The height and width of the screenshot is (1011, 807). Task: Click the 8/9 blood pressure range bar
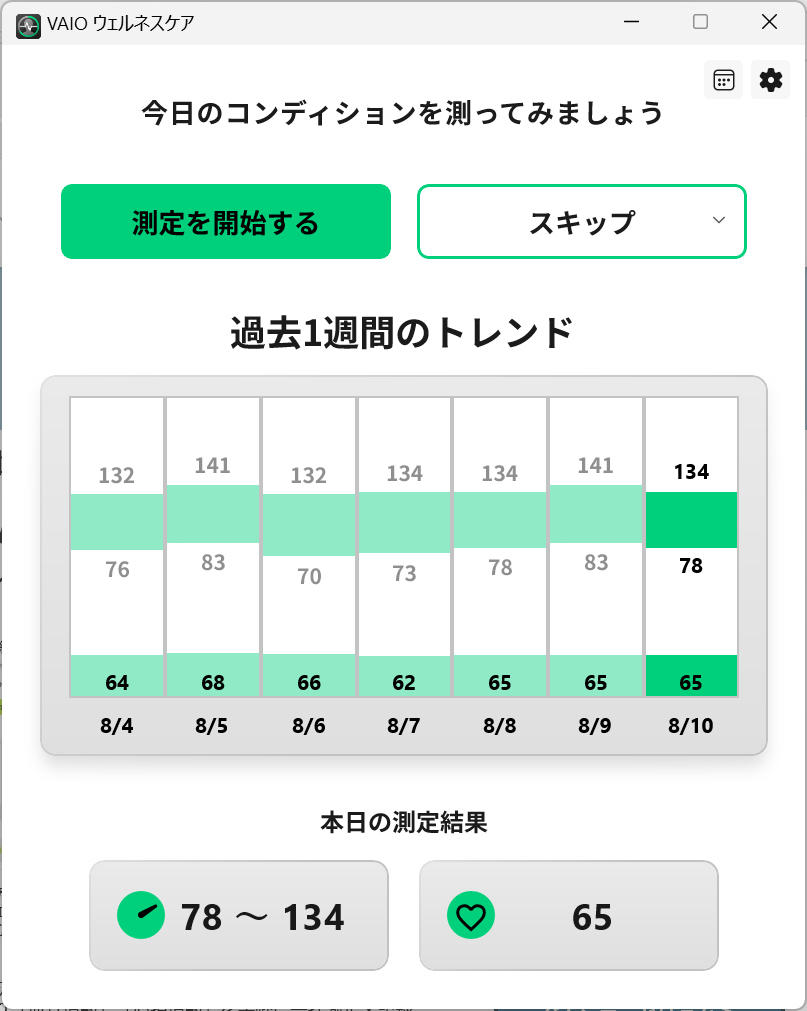point(596,514)
